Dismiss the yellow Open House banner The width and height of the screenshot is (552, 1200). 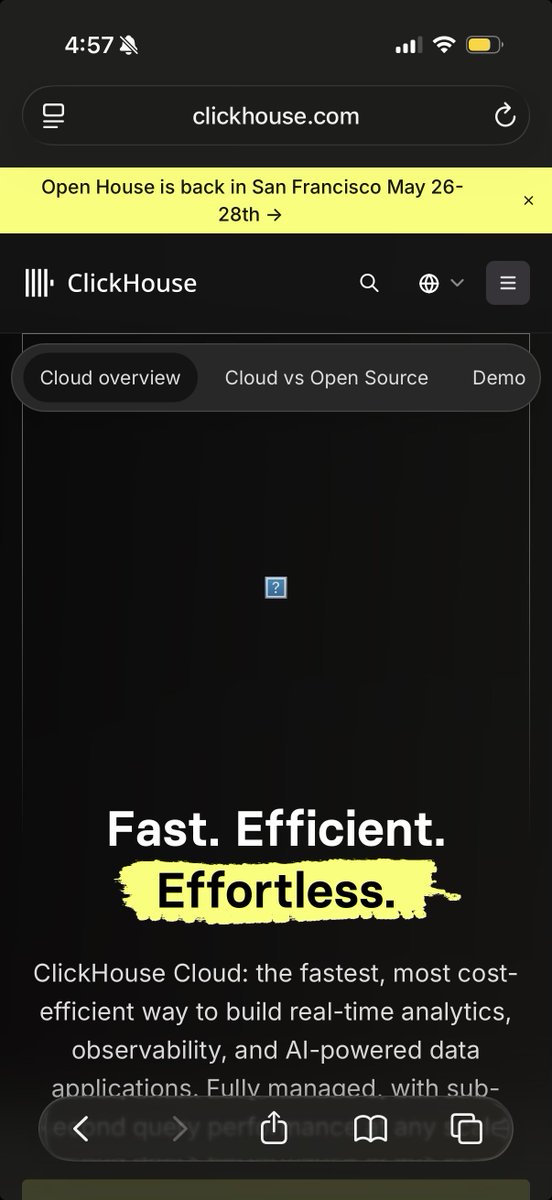(x=529, y=200)
